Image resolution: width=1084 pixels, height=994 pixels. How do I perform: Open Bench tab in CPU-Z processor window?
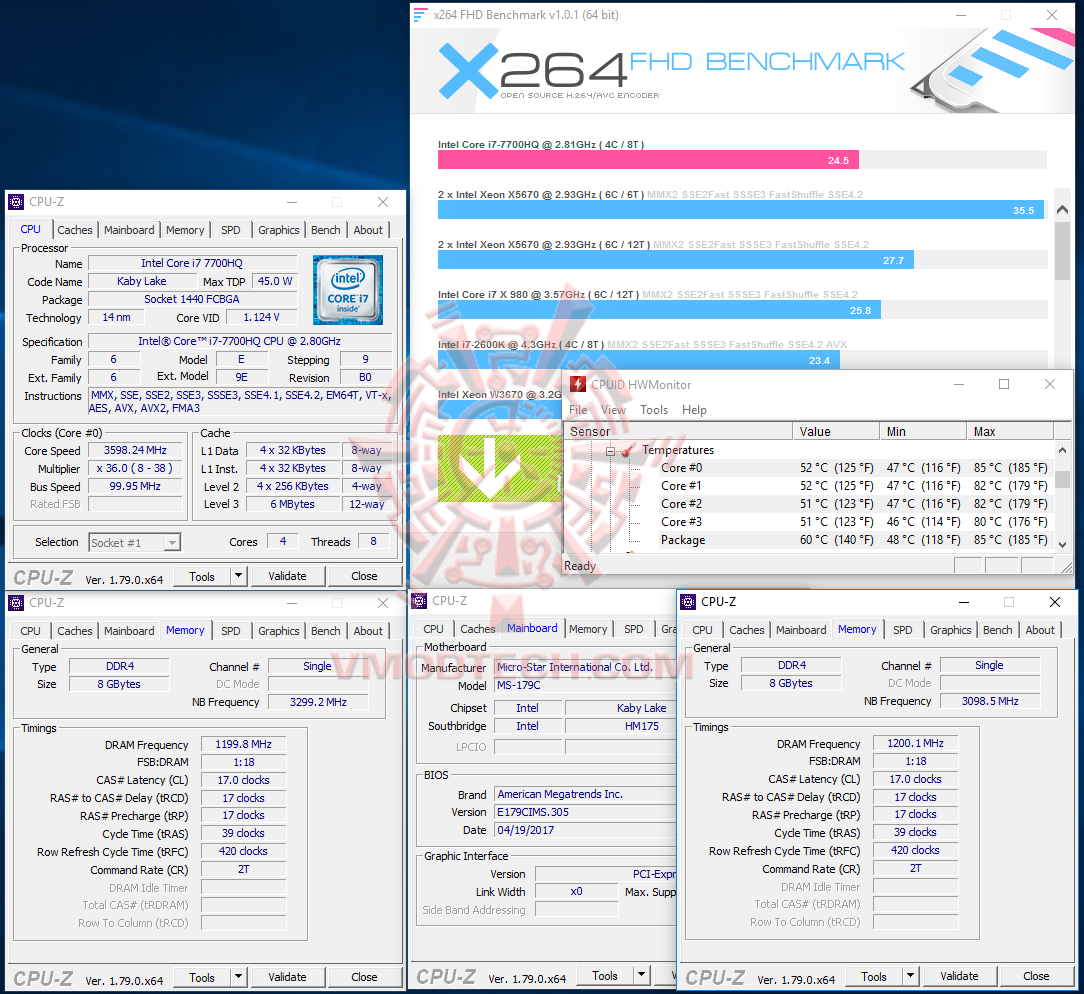326,229
